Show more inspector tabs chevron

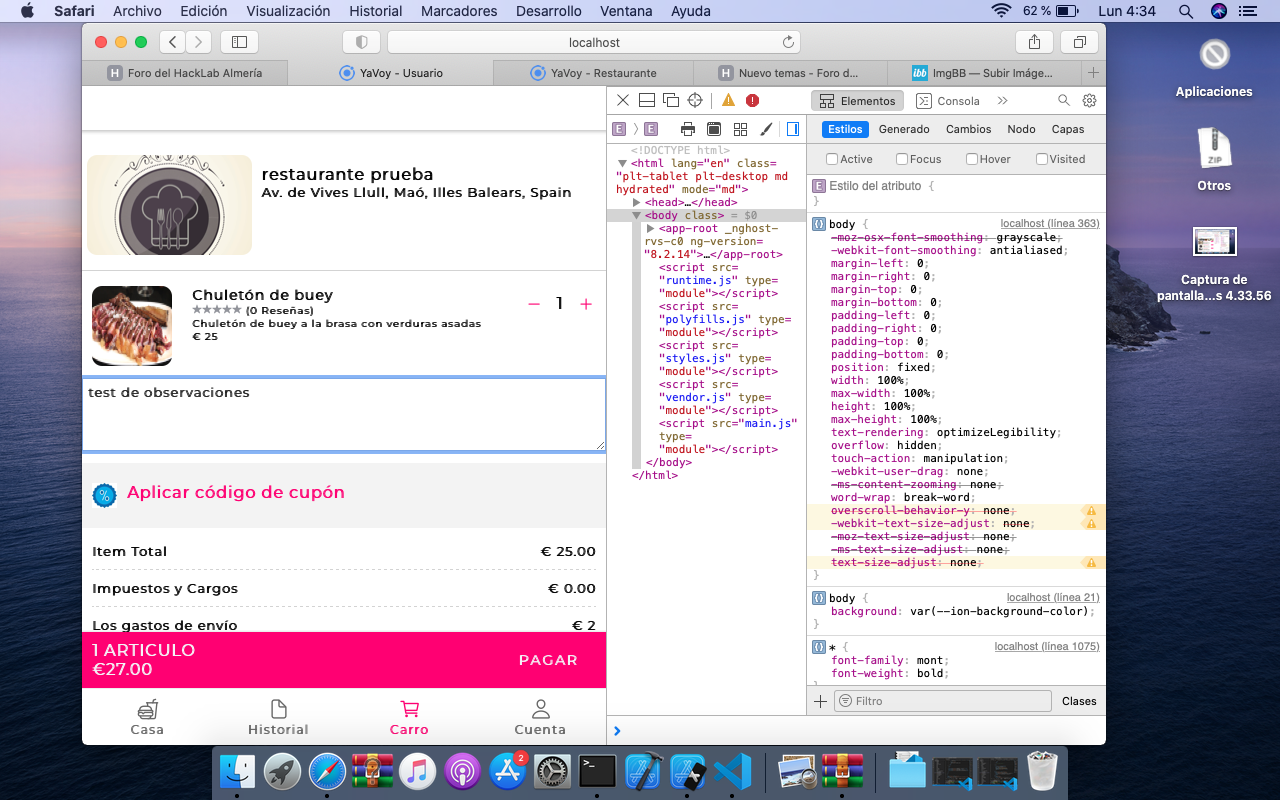tap(1002, 100)
